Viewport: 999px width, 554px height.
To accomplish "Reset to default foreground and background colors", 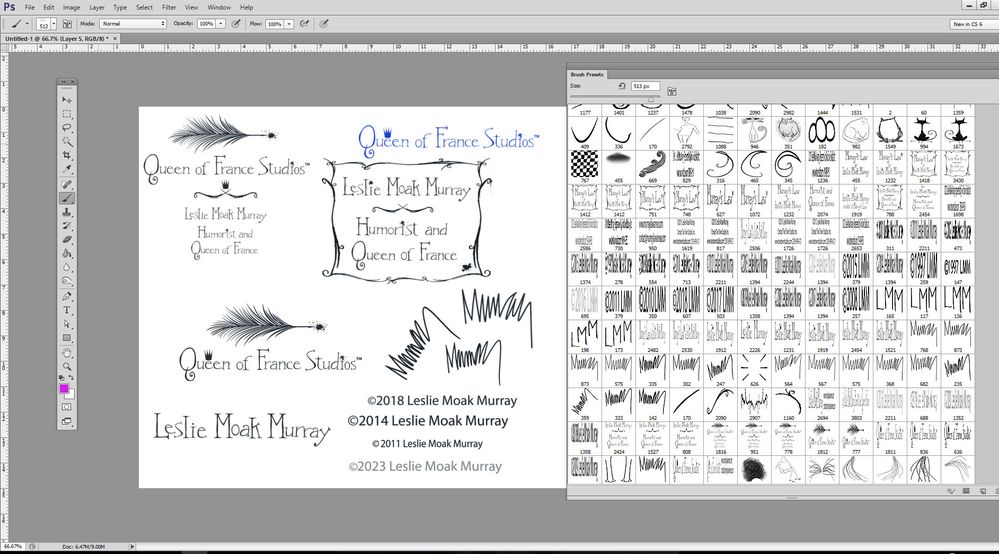I will 62,378.
